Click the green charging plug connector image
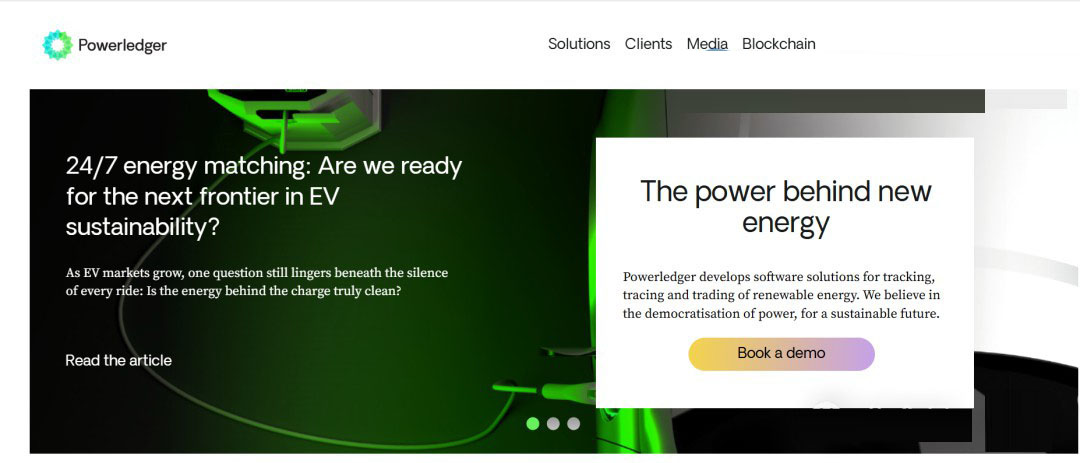 pos(558,393)
